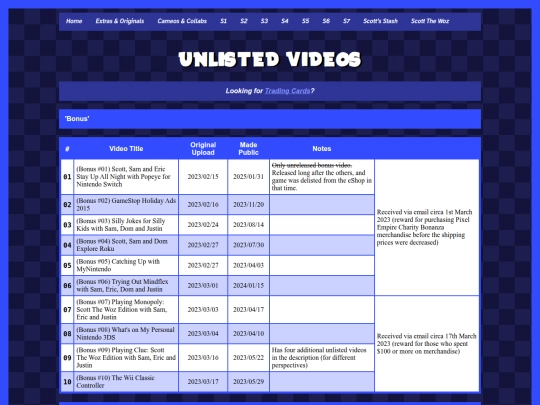Click public date 2023/11/20
The width and height of the screenshot is (540, 405).
coord(248,205)
